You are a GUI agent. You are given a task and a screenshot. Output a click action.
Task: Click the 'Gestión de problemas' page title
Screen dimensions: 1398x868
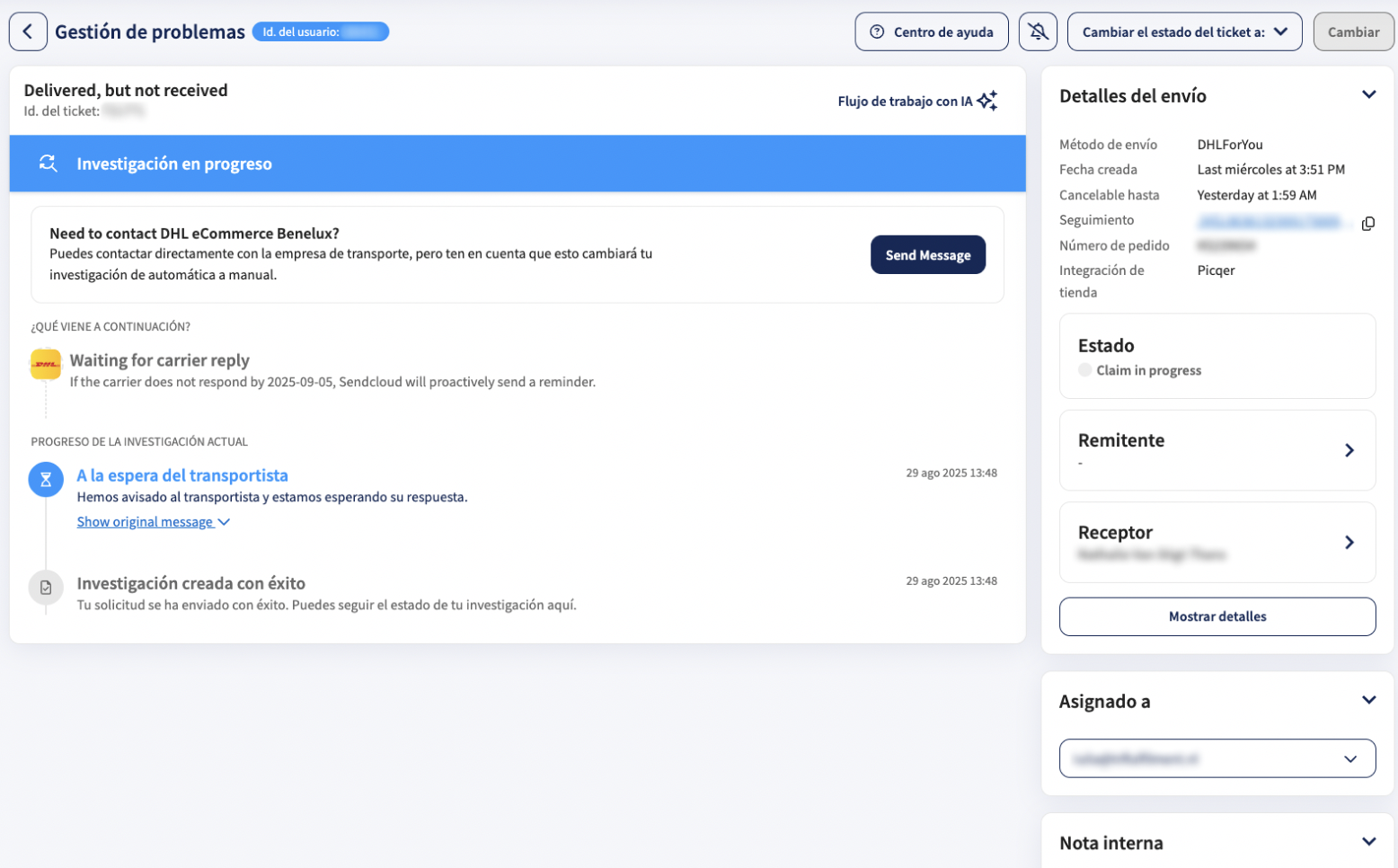[150, 31]
